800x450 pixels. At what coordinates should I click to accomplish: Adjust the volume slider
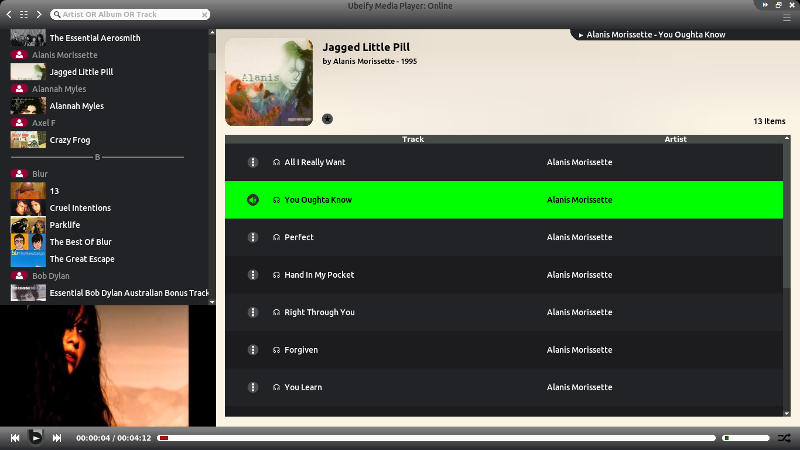tap(746, 438)
